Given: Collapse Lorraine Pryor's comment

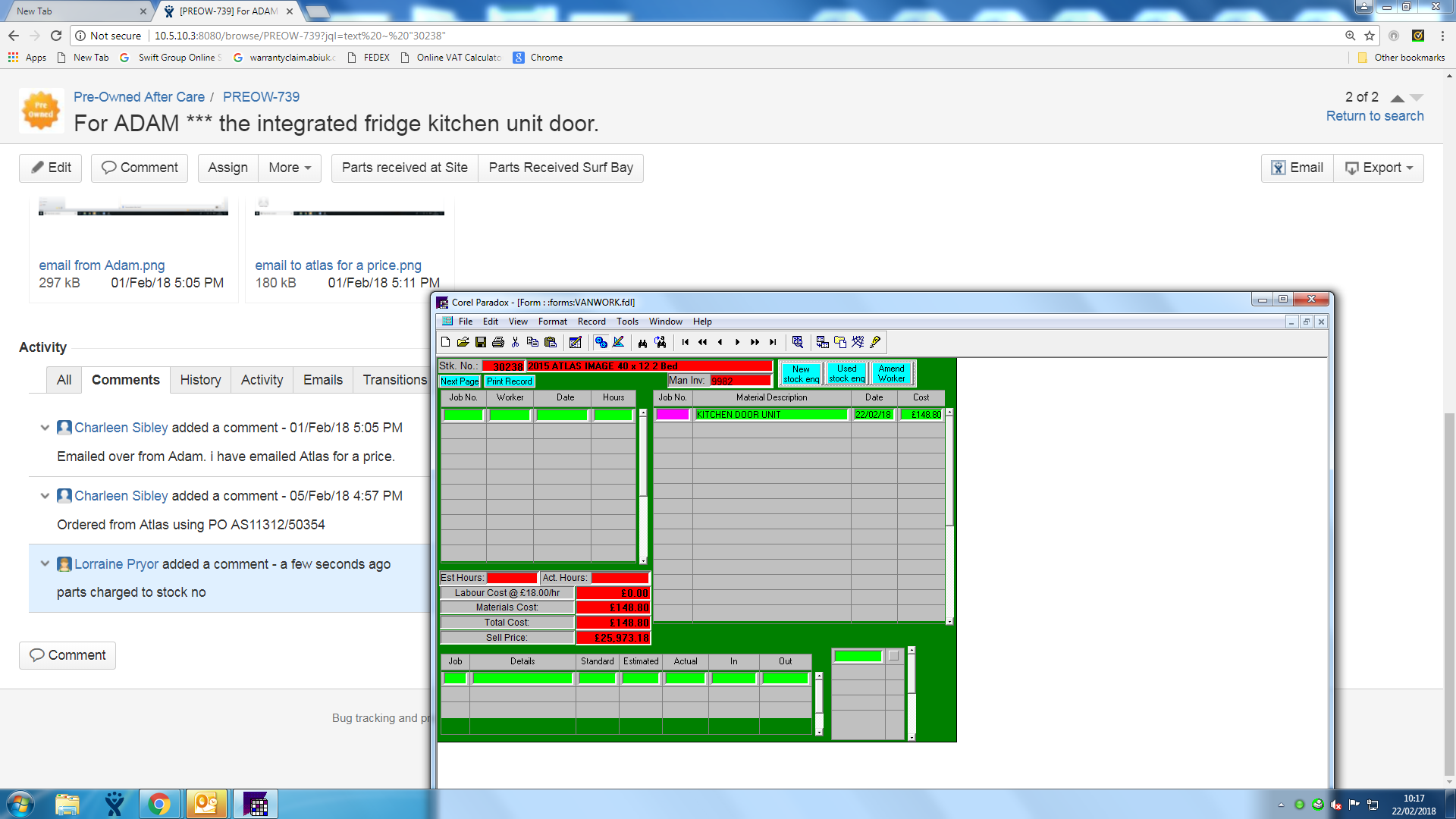Looking at the screenshot, I should [x=45, y=563].
